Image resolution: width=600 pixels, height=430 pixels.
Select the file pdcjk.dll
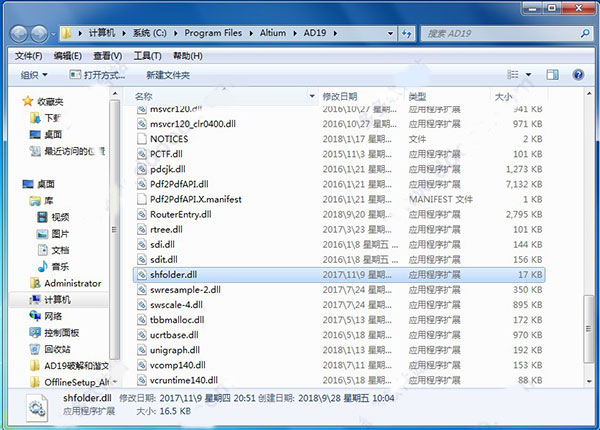click(x=168, y=169)
